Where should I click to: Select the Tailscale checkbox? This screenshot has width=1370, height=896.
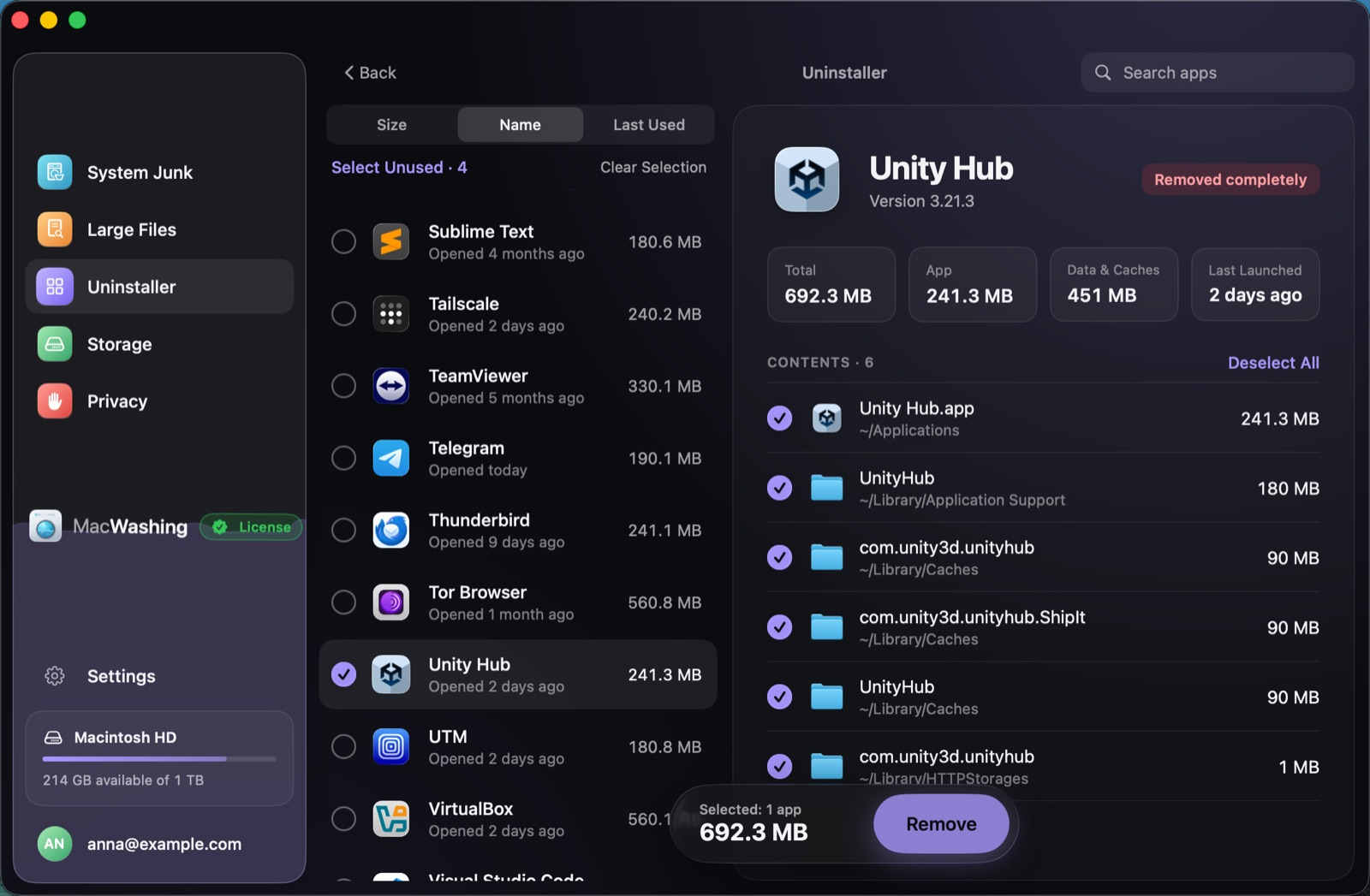click(x=343, y=314)
